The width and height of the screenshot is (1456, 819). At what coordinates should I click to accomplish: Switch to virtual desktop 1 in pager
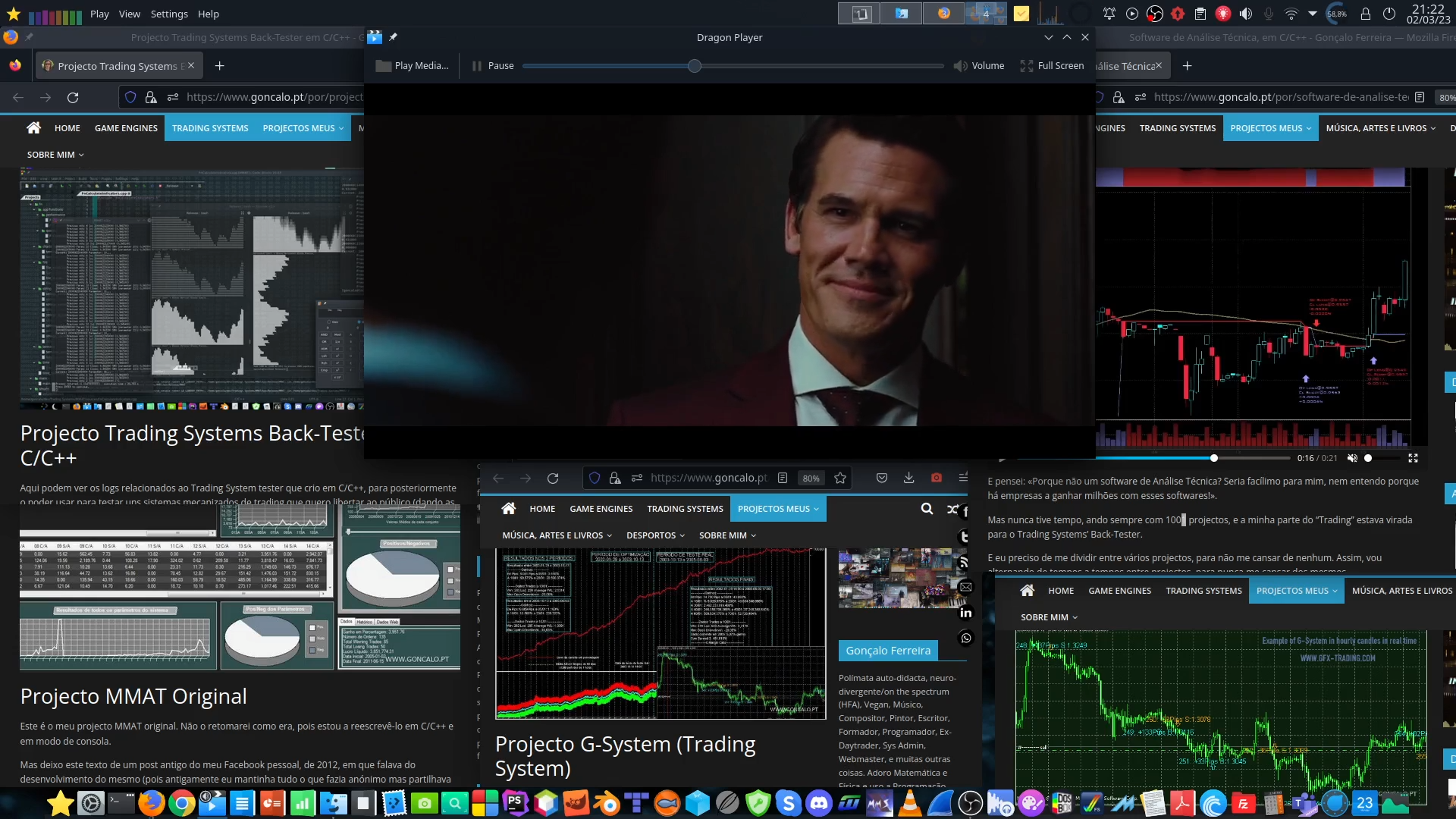(859, 13)
